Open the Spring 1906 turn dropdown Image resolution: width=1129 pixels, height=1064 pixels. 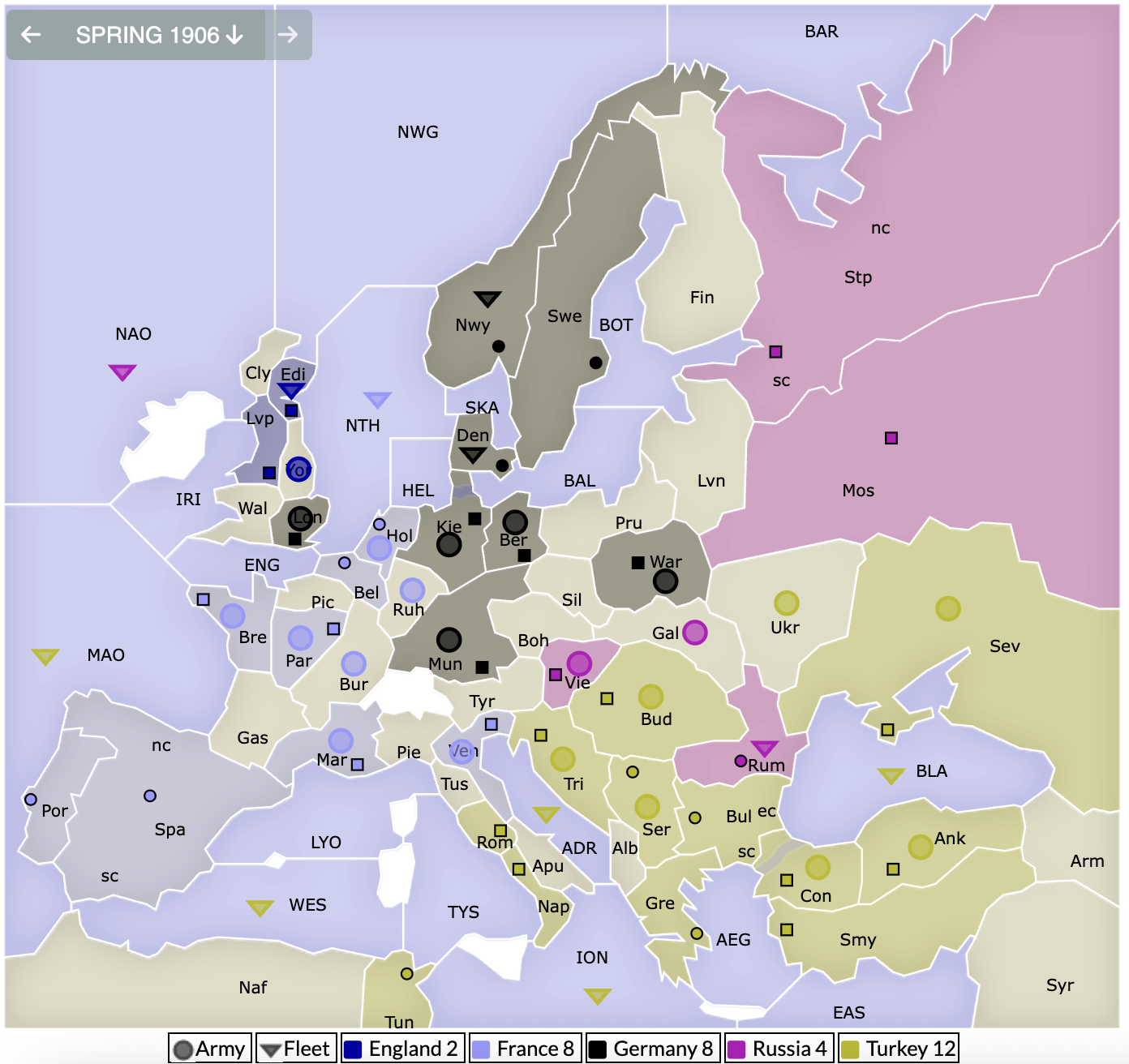click(159, 35)
